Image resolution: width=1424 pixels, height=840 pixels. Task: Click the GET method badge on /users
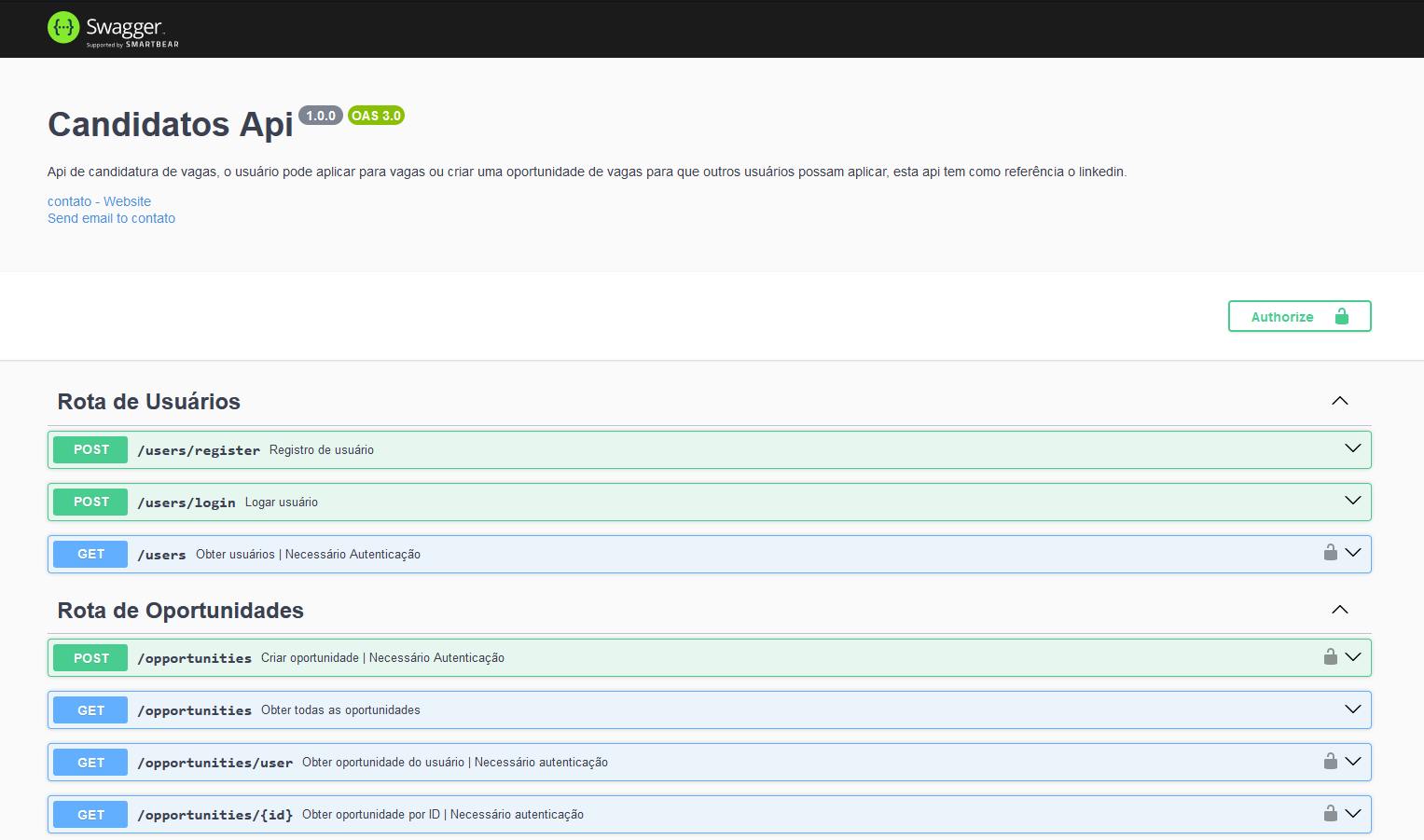coord(90,553)
